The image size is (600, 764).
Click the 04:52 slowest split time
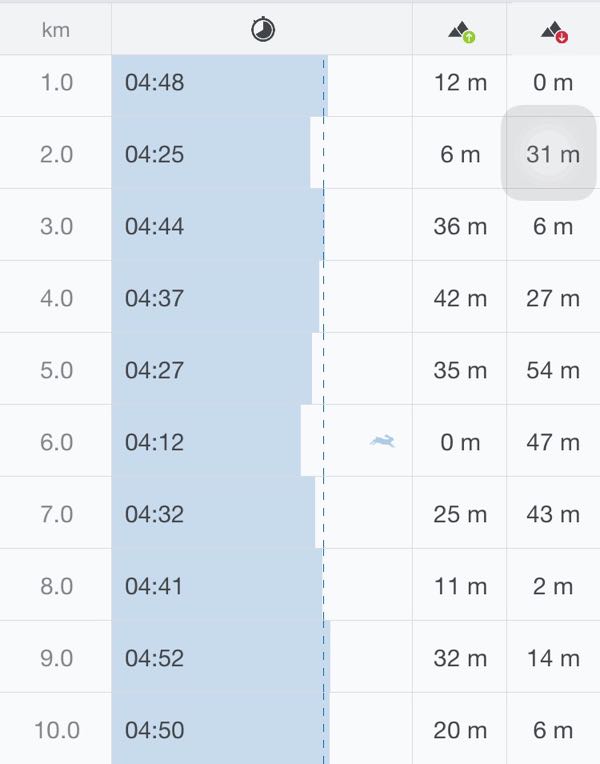coord(155,659)
